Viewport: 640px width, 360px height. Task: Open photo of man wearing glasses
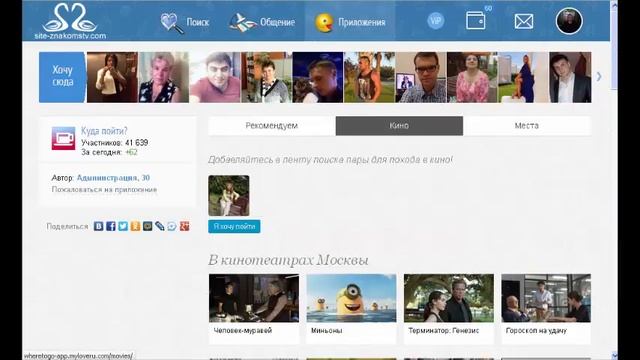coord(420,77)
